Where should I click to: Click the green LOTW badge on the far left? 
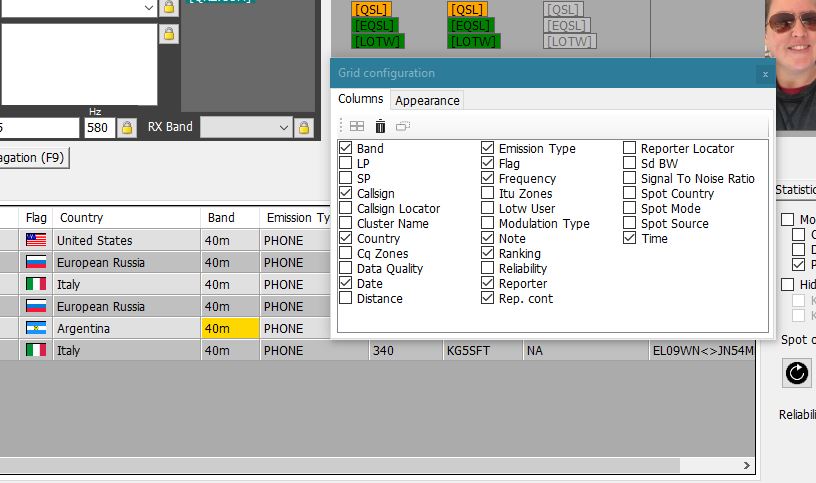378,41
